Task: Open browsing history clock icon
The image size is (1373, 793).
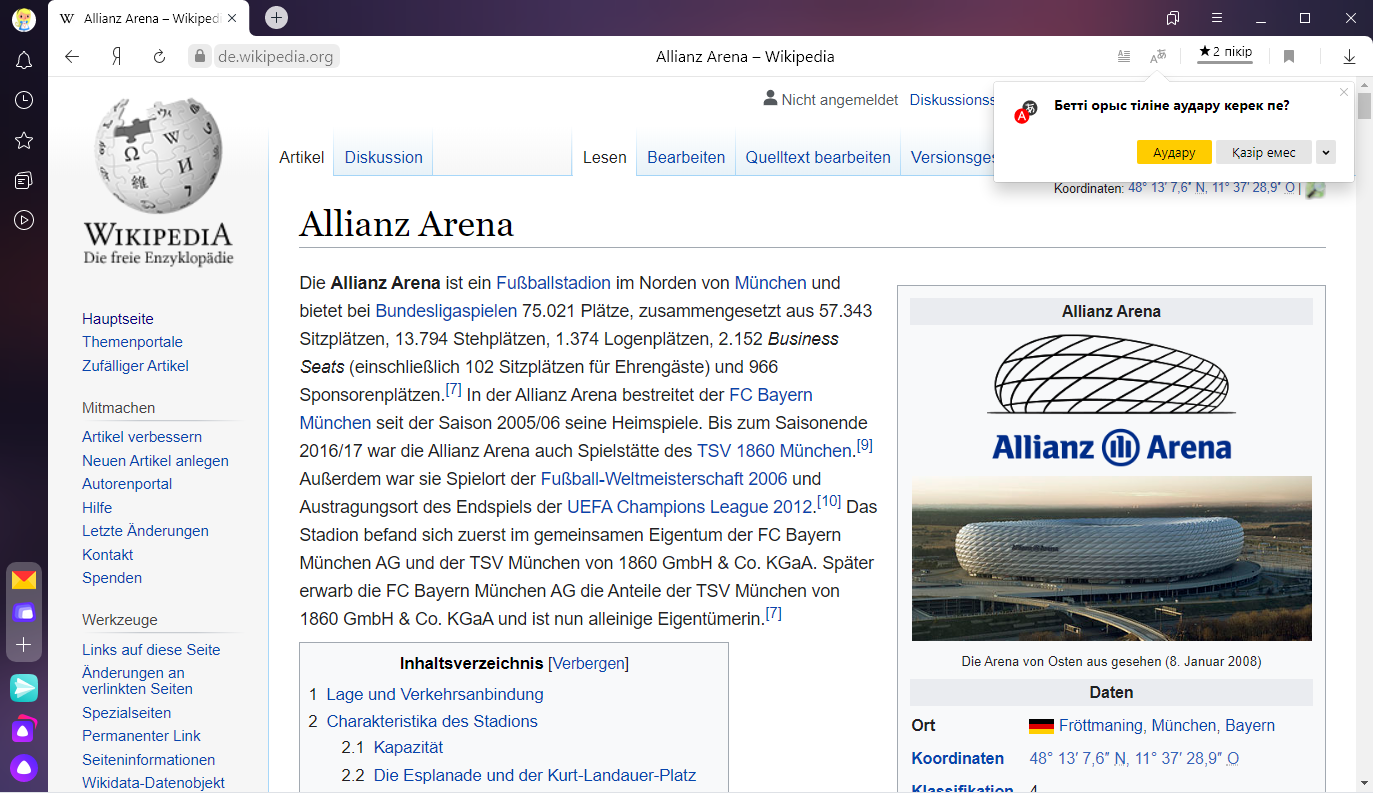Action: pos(24,100)
